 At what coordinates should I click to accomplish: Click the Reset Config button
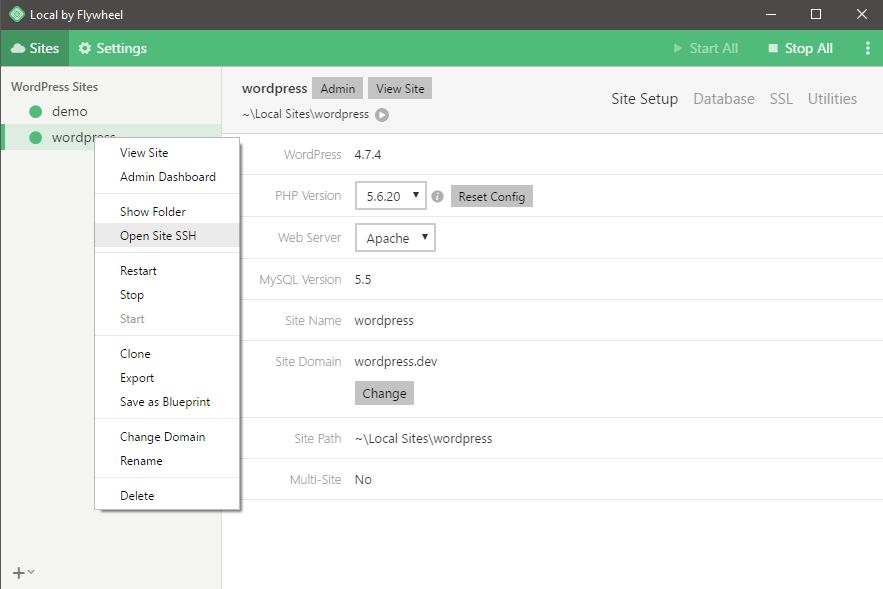pyautogui.click(x=492, y=197)
